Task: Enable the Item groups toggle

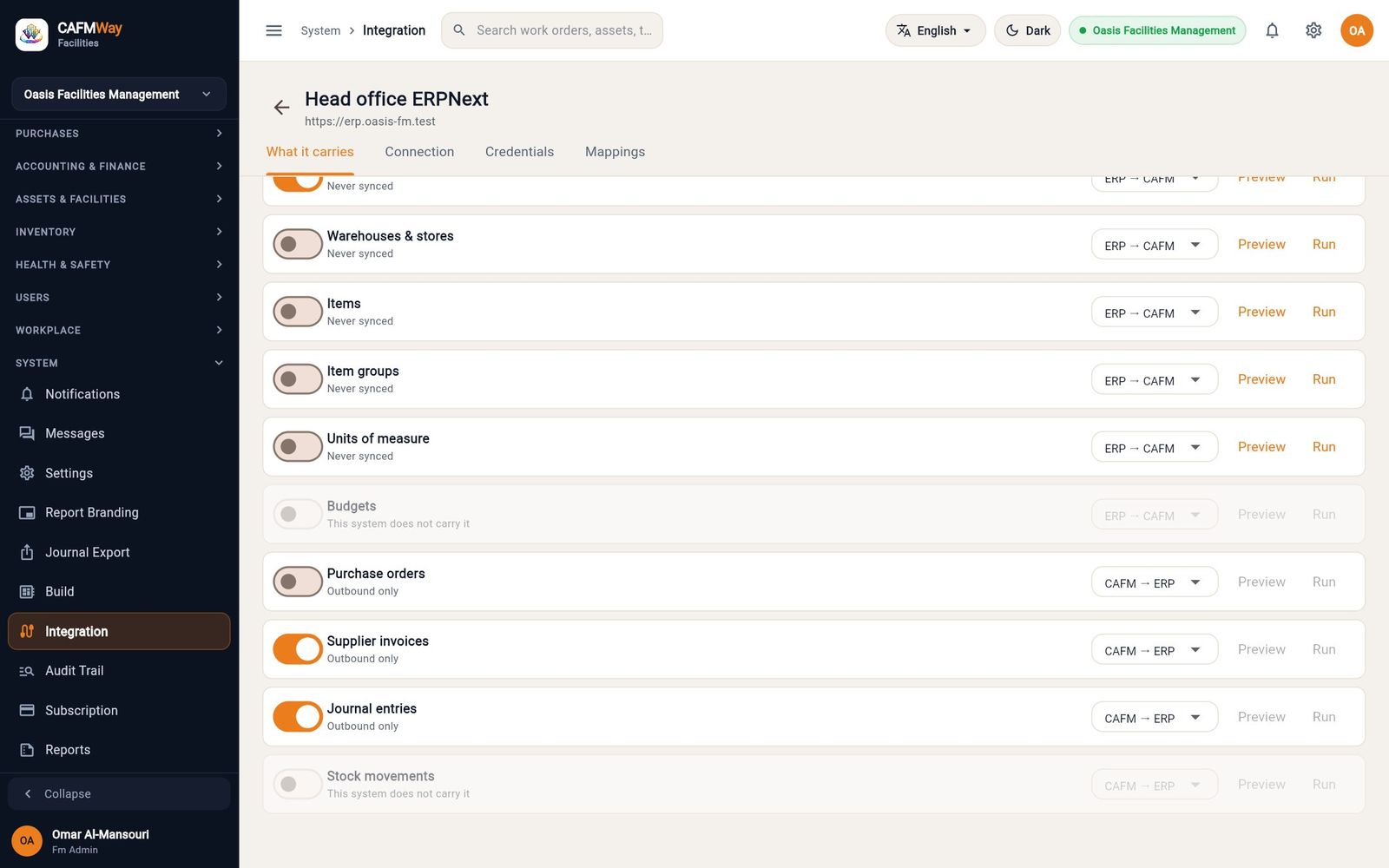Action: [x=298, y=379]
